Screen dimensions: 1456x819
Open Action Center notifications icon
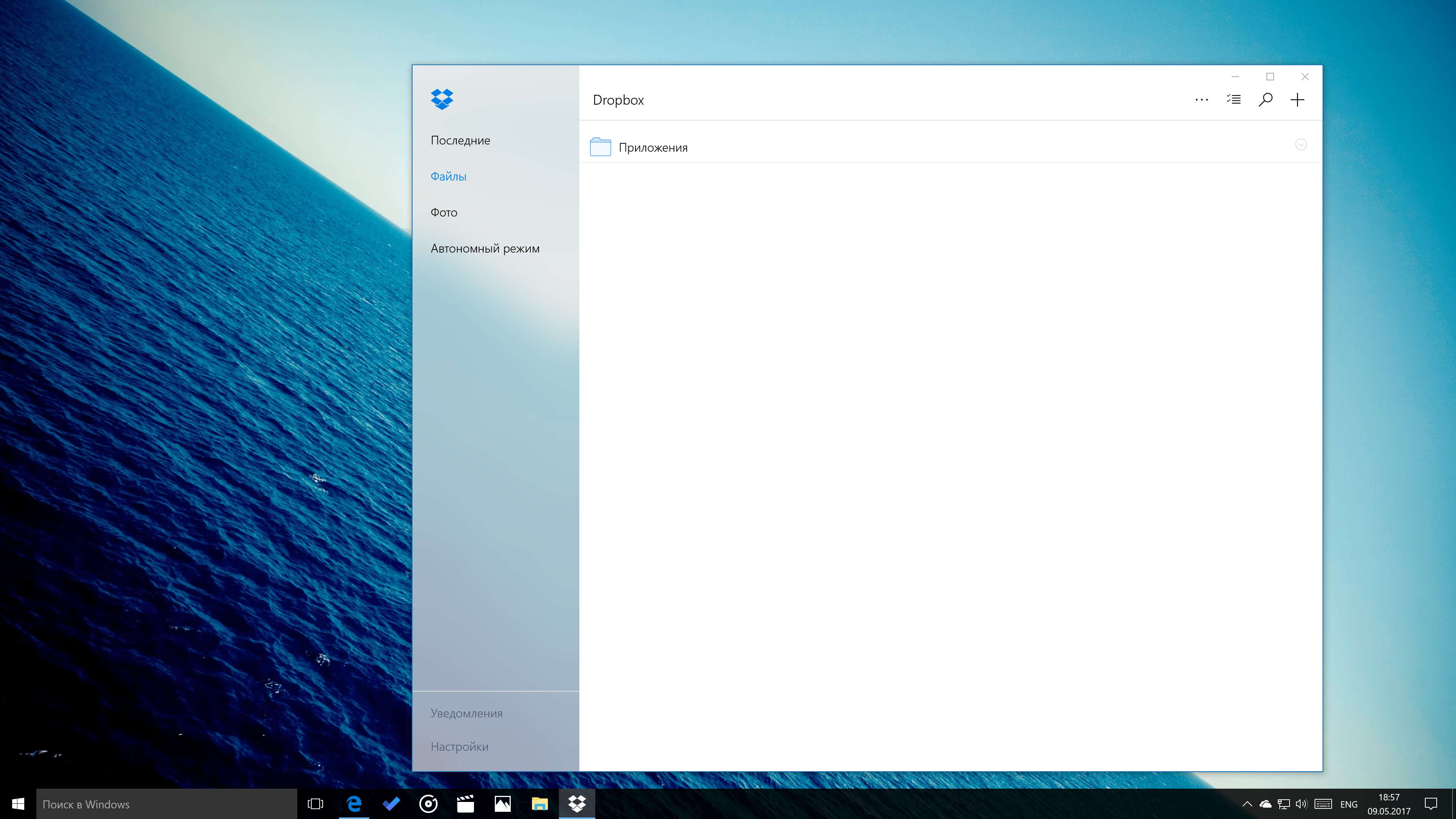point(1431,804)
